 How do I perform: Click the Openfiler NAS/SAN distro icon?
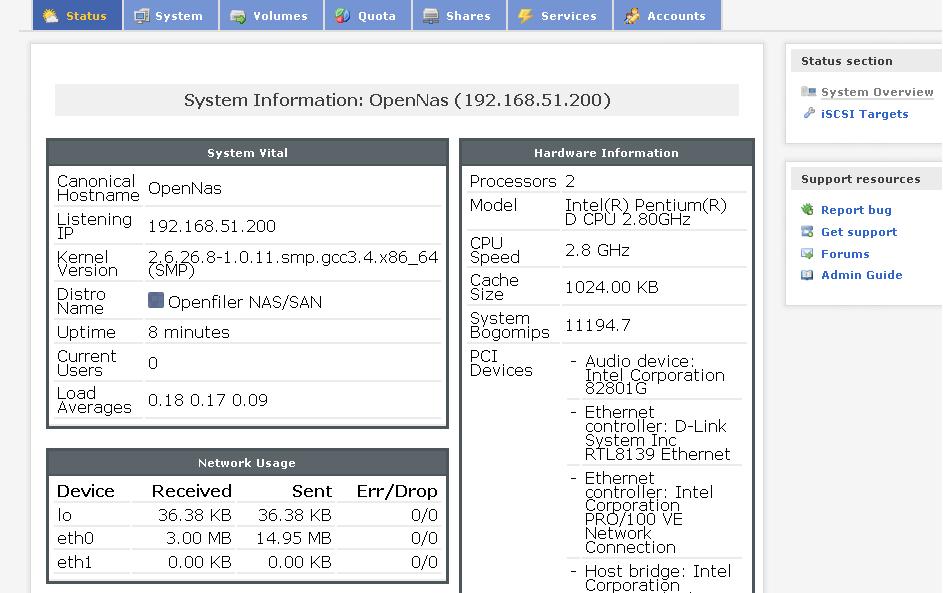click(x=156, y=301)
